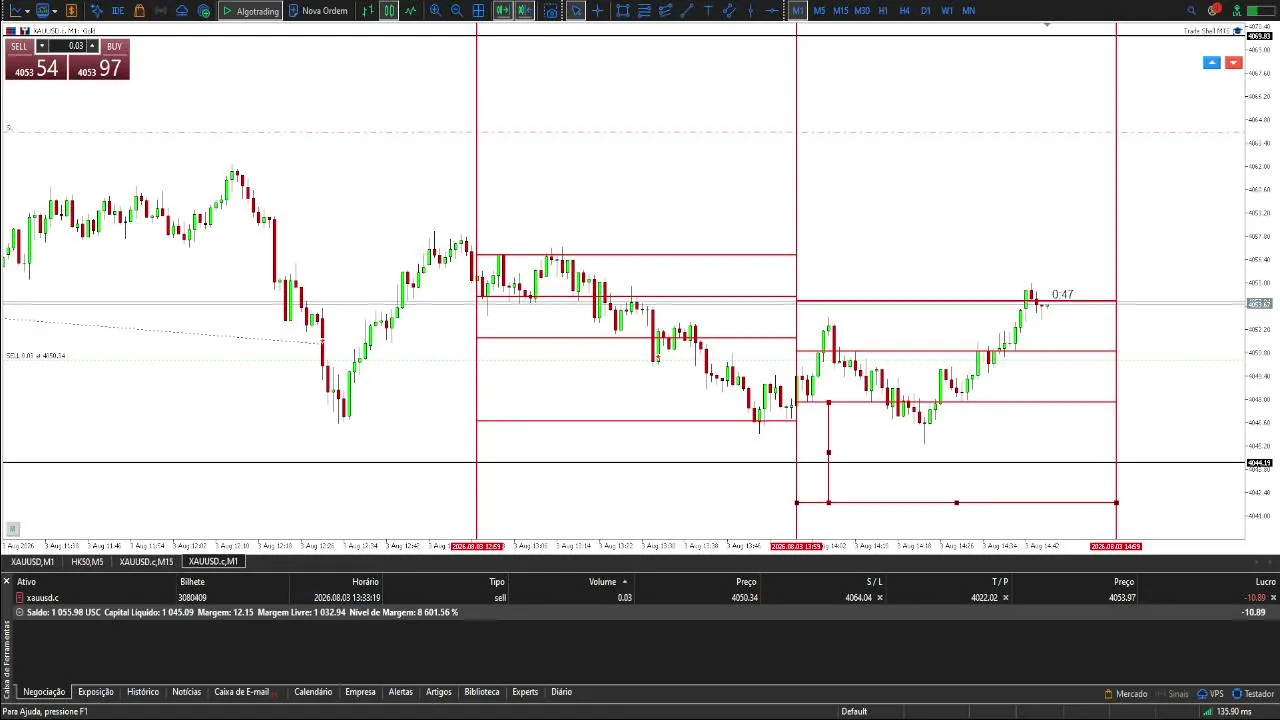
Task: Click the blue arrow button on chart
Action: click(x=1212, y=63)
